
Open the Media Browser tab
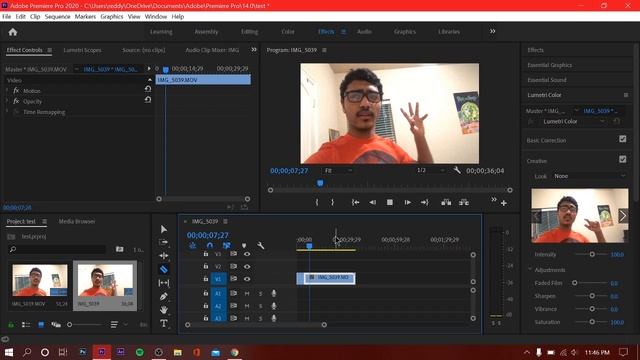point(77,221)
